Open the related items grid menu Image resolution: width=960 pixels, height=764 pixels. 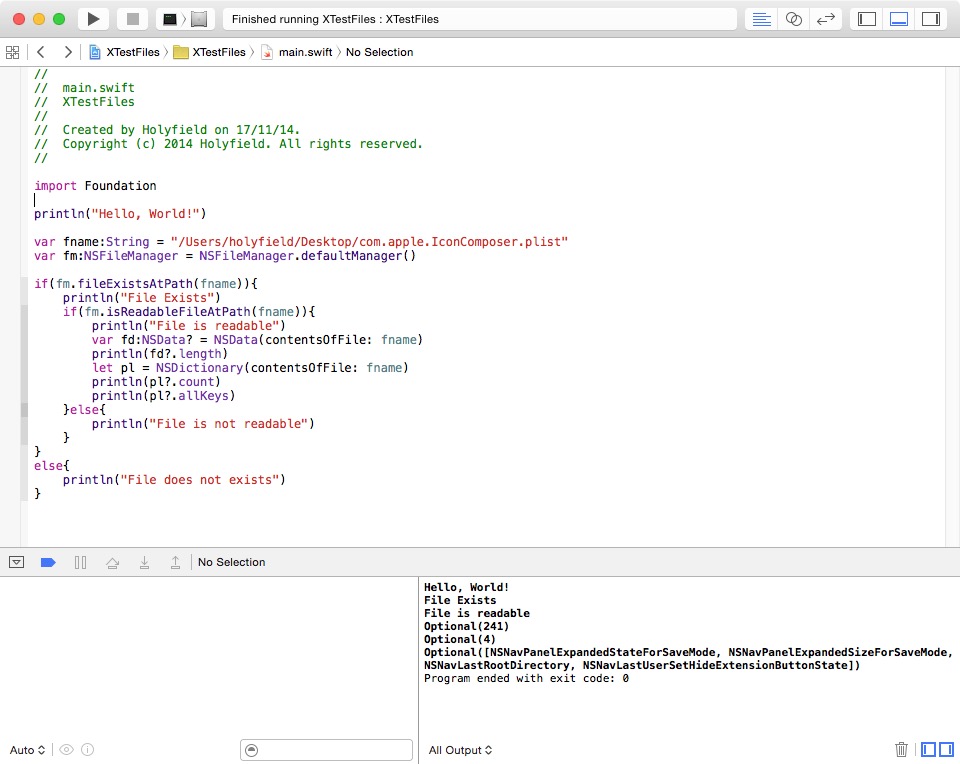coord(12,52)
